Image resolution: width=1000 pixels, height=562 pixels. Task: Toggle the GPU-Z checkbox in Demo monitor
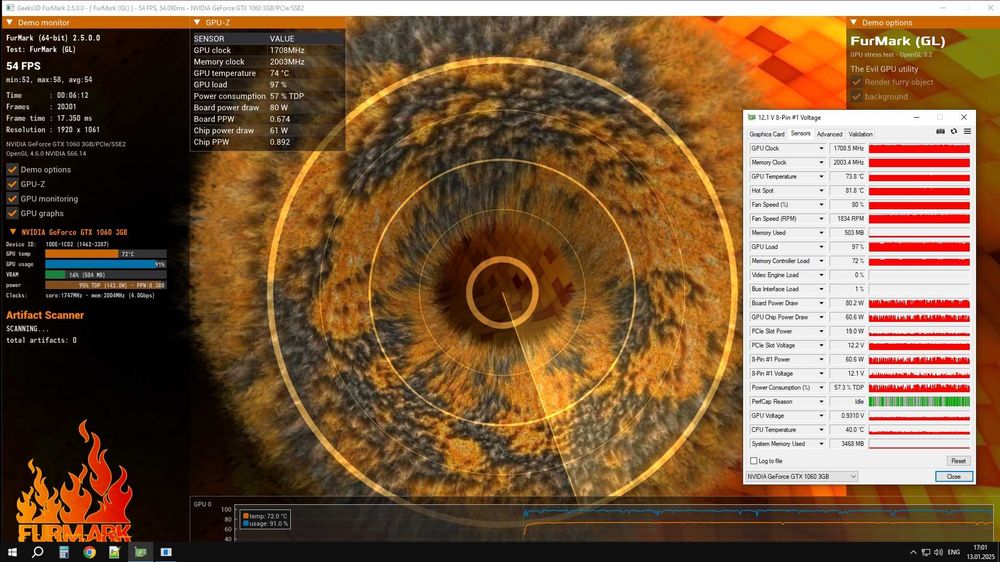[12, 184]
